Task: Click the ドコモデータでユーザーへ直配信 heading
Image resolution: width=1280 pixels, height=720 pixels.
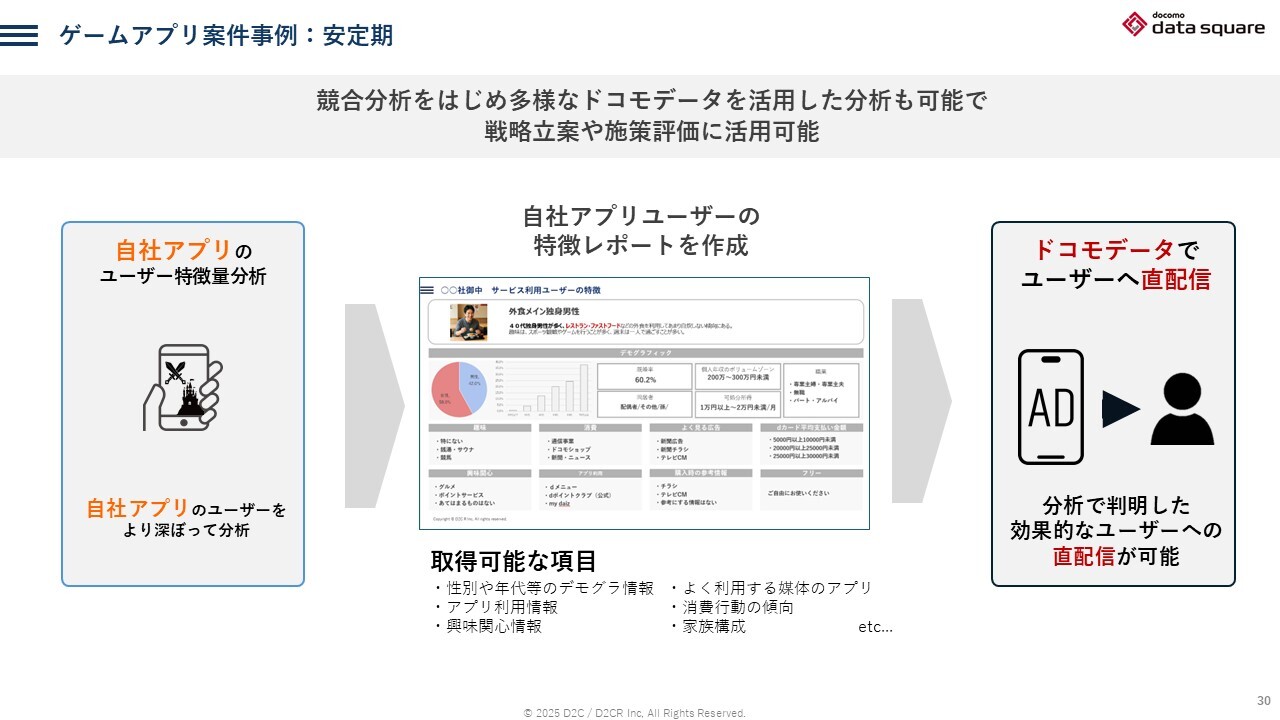Action: tap(1114, 264)
